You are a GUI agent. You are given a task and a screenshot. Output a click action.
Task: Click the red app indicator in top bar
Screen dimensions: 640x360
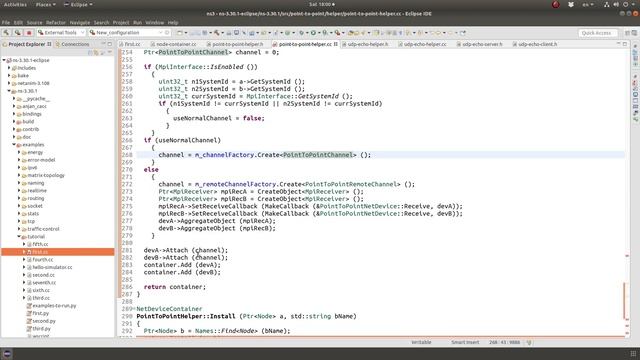pos(556,4)
